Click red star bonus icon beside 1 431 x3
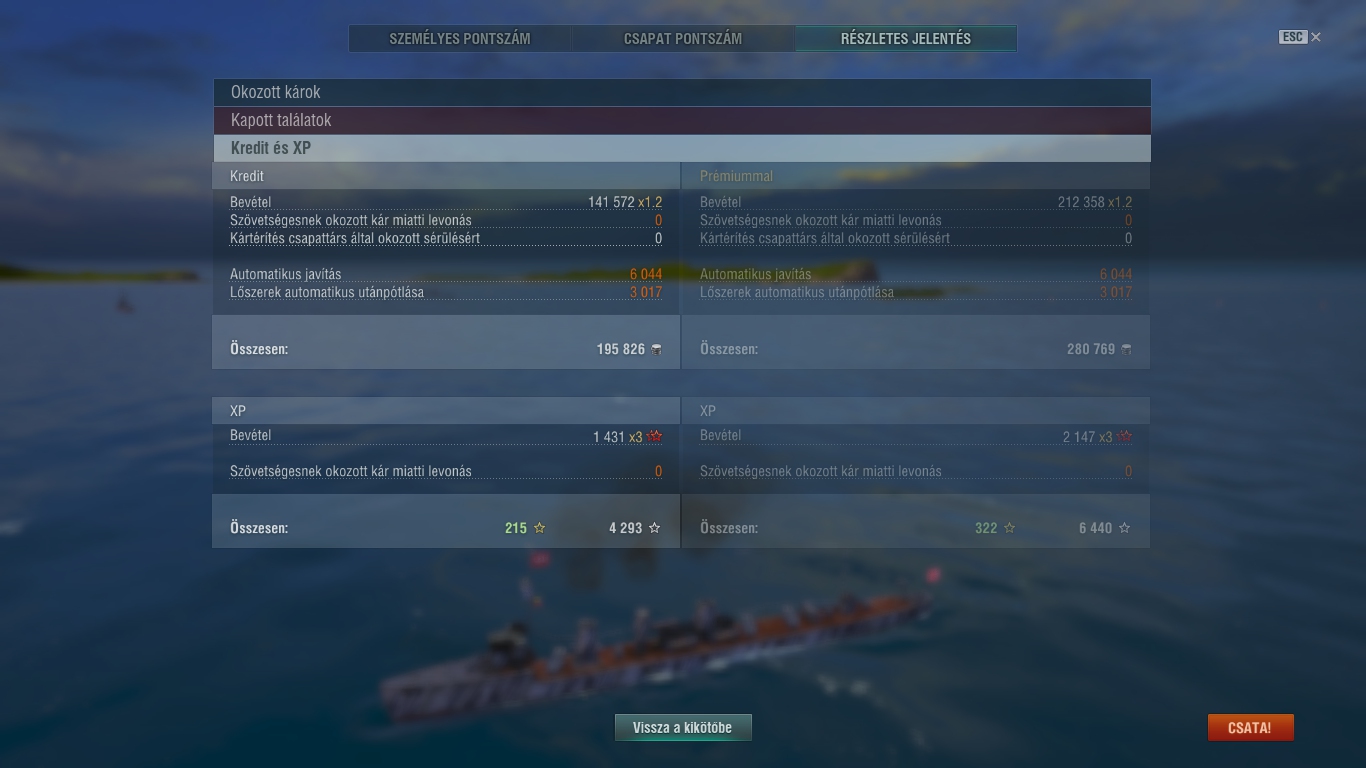Image resolution: width=1366 pixels, height=768 pixels. point(655,437)
